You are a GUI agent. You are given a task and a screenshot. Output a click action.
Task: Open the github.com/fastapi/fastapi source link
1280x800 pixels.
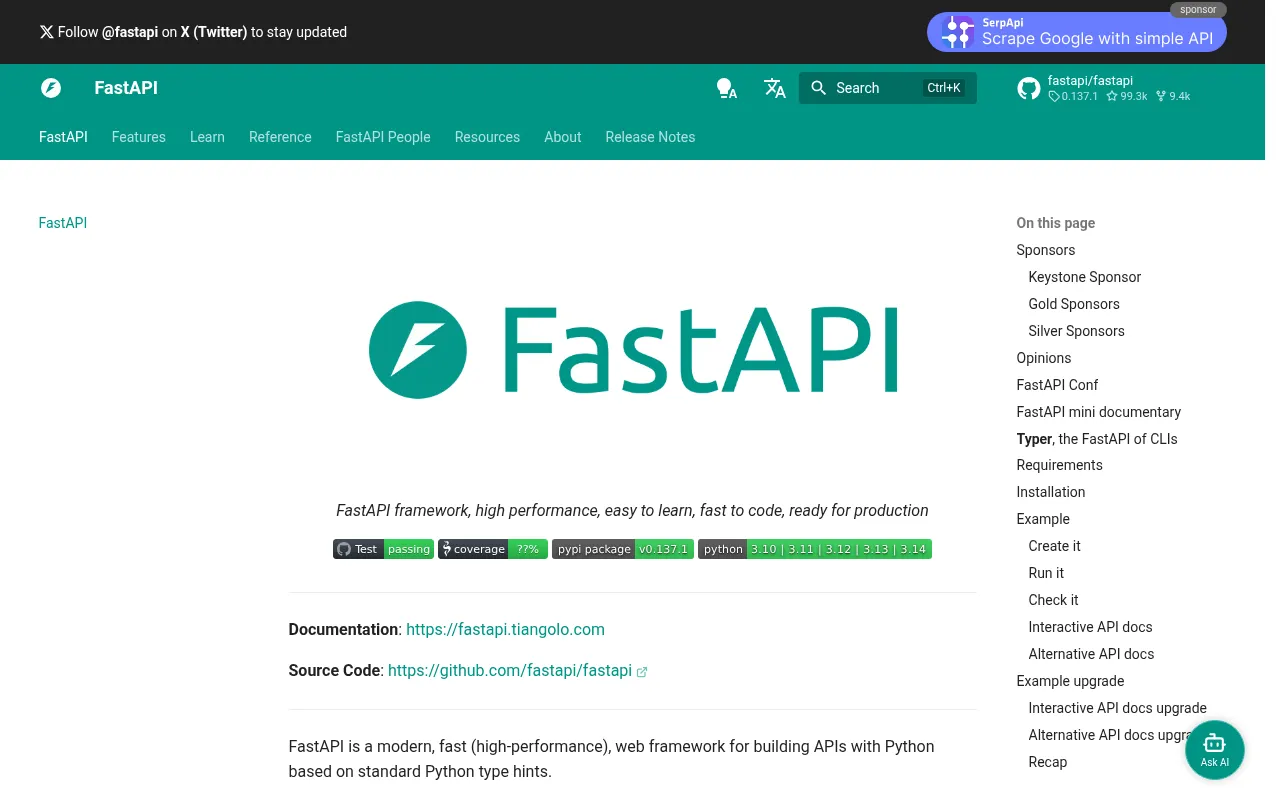point(510,670)
